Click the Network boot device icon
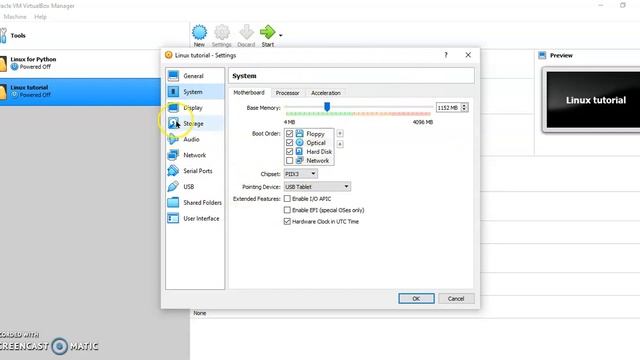The width and height of the screenshot is (640, 360). click(x=300, y=160)
